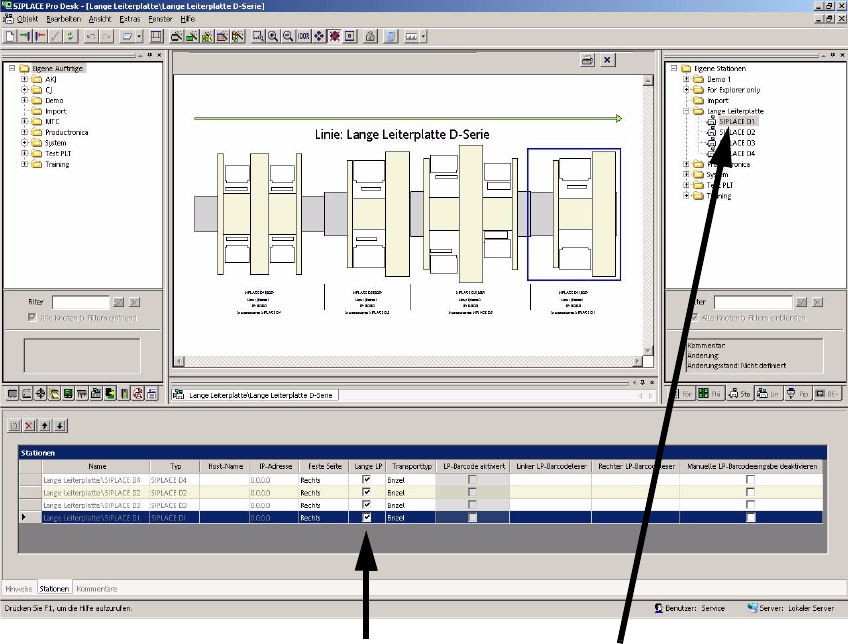Image resolution: width=848 pixels, height=644 pixels.
Task: Open the Extras menu
Action: point(128,19)
